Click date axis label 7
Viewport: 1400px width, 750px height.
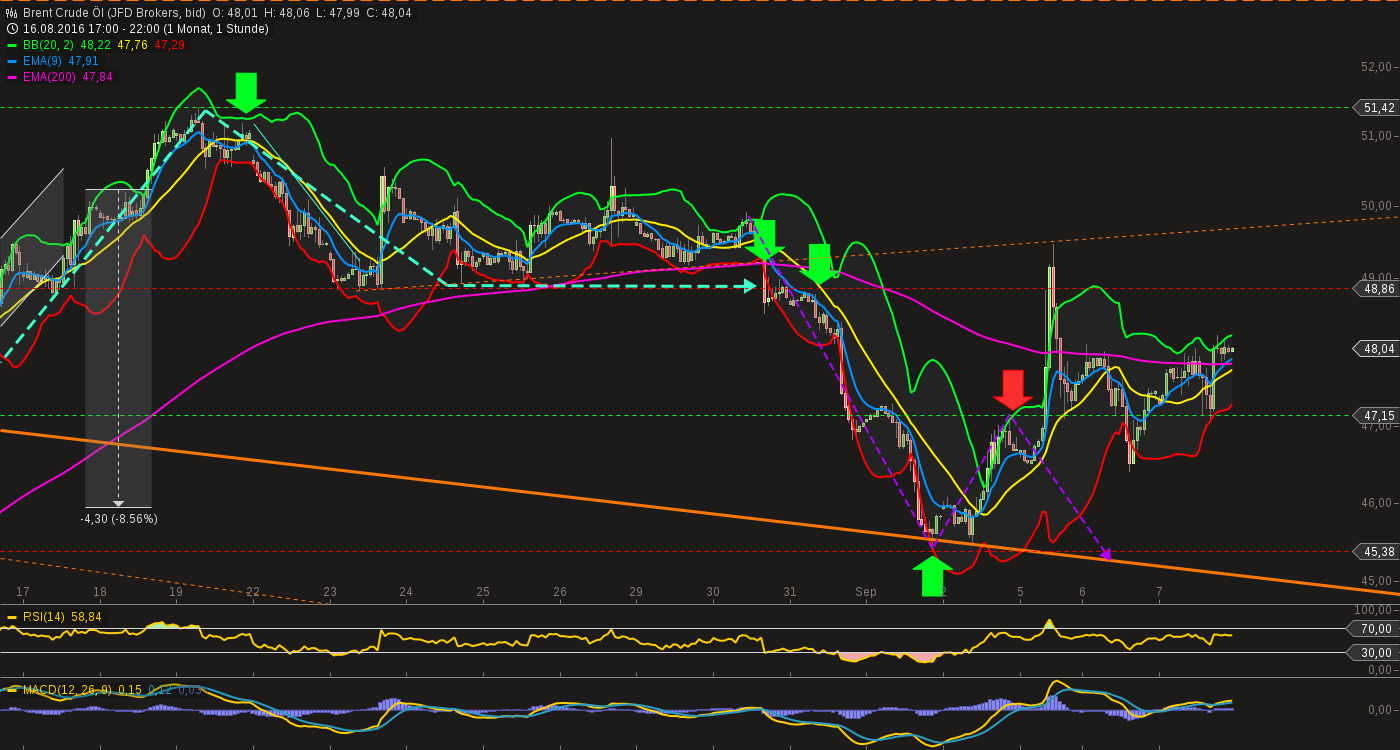(1159, 592)
